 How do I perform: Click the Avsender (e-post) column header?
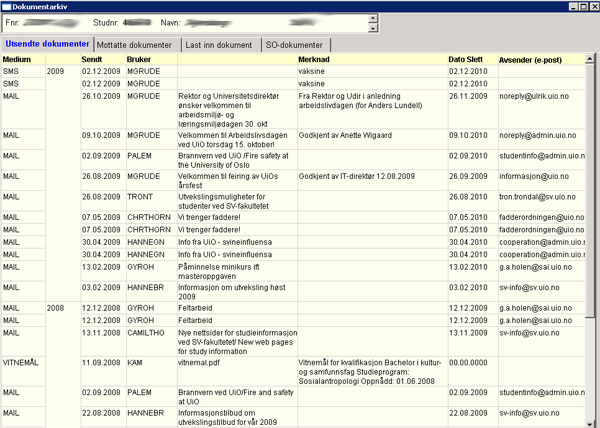tap(541, 59)
